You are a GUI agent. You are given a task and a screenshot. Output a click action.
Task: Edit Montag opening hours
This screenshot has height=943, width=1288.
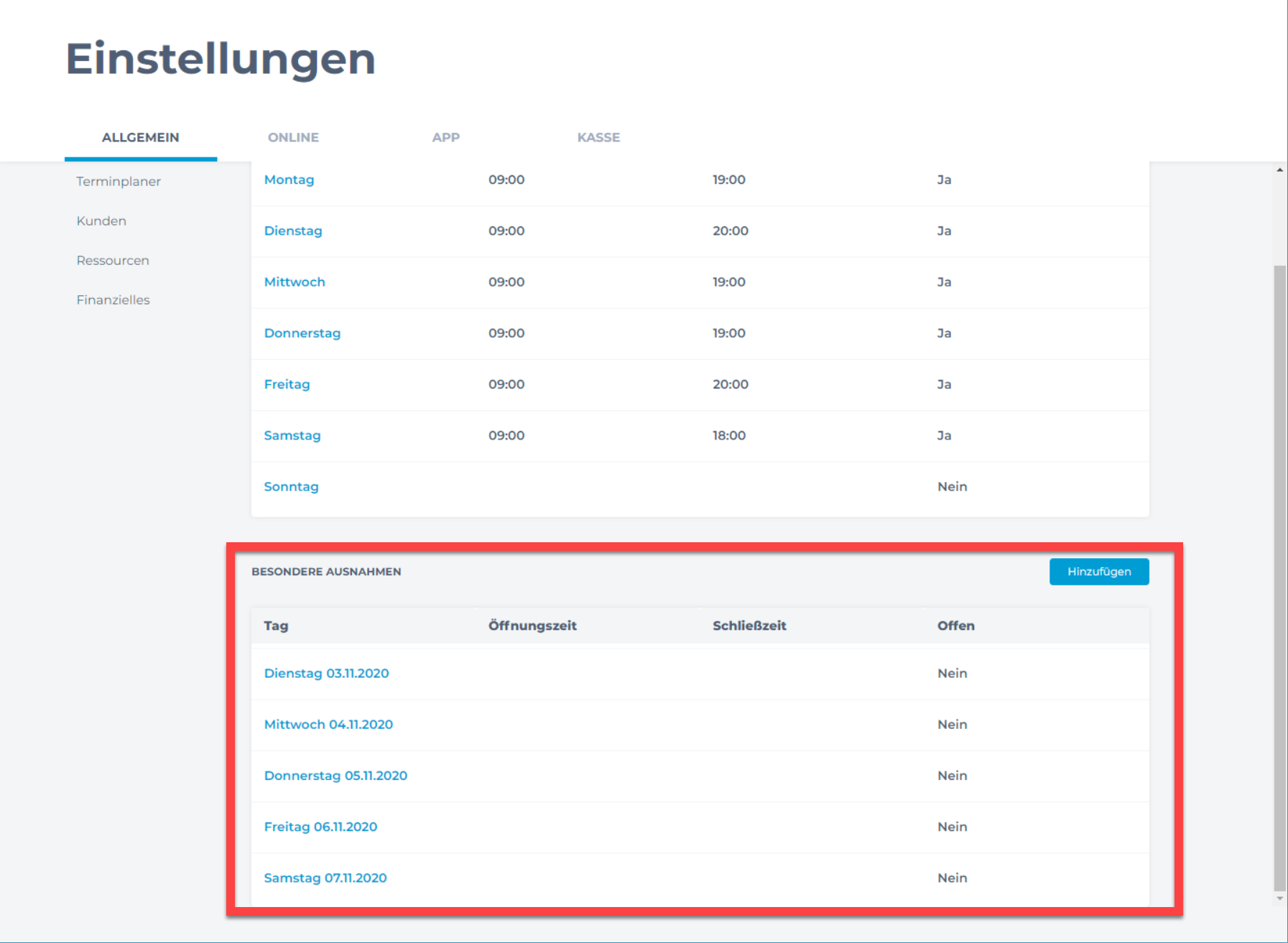coord(289,180)
